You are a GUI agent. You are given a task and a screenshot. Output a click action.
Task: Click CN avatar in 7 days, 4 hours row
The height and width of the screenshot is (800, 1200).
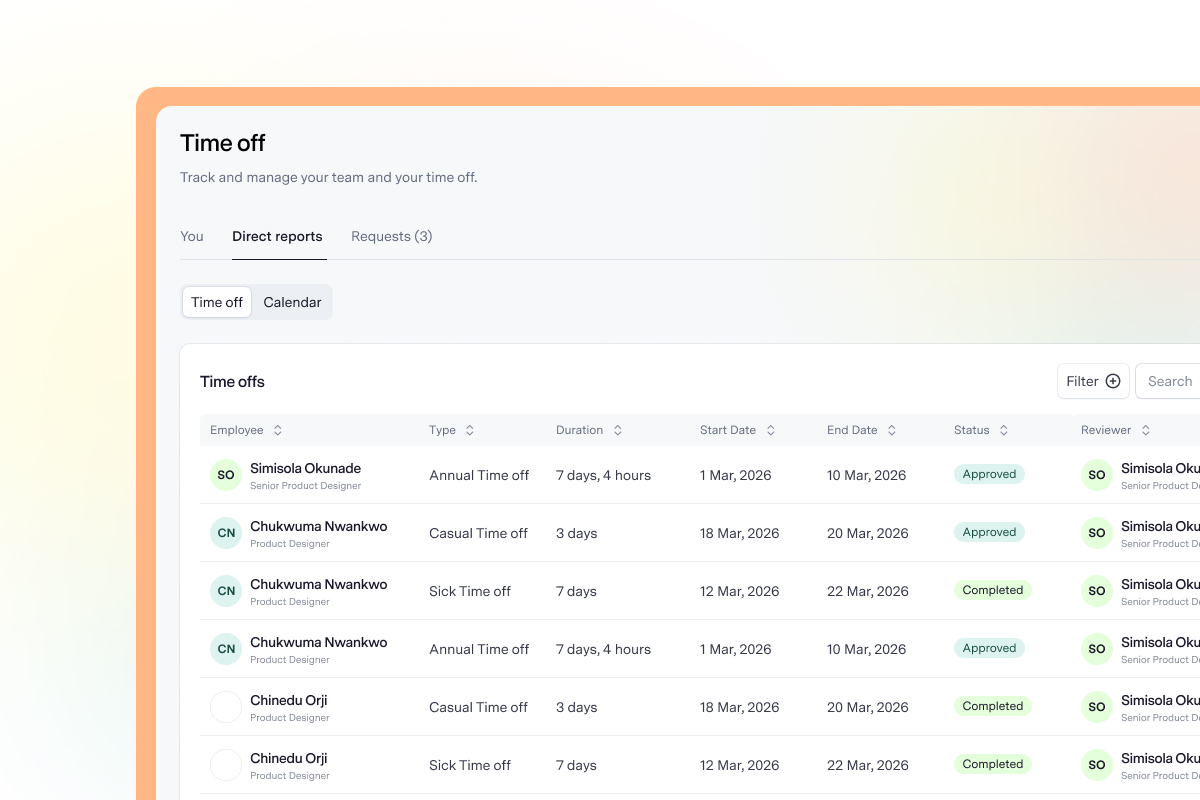point(226,649)
